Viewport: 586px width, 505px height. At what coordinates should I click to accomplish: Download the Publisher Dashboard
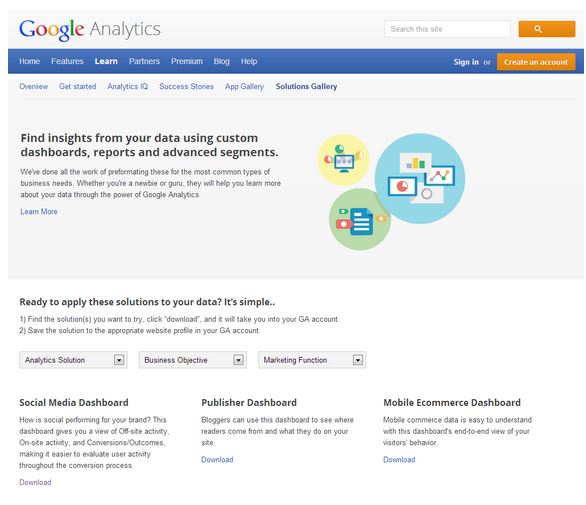tap(217, 459)
